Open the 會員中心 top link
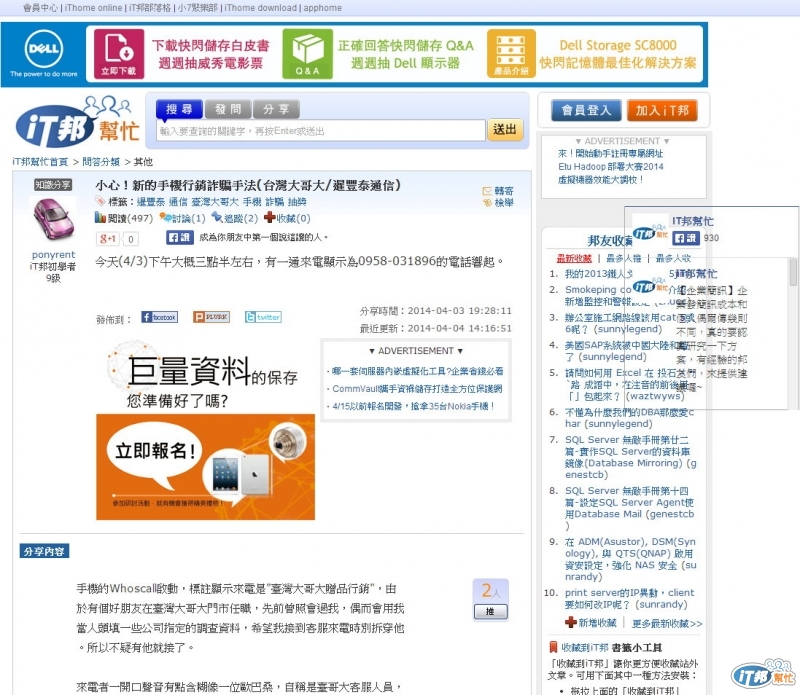Viewport: 800px width, 695px height. [40, 8]
